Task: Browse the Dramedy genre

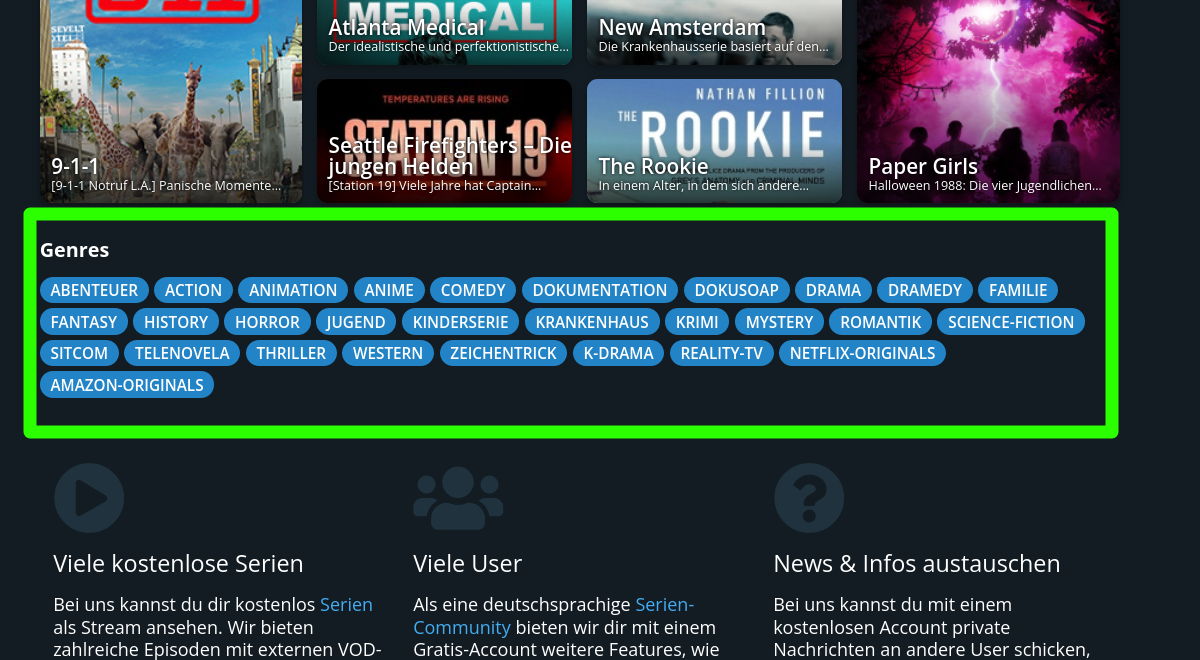Action: click(x=925, y=290)
